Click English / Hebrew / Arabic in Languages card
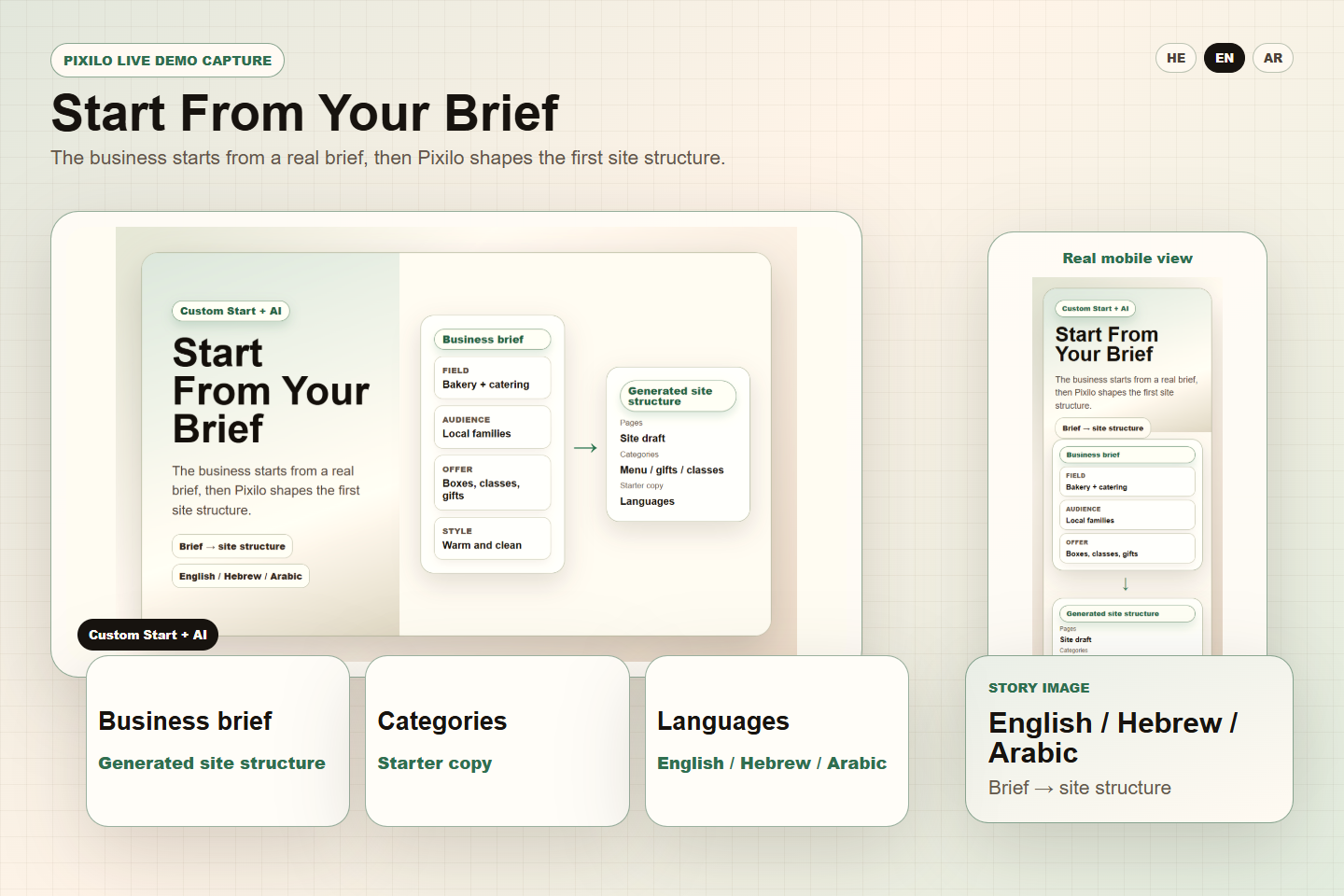Image resolution: width=1344 pixels, height=896 pixels. pyautogui.click(x=772, y=763)
